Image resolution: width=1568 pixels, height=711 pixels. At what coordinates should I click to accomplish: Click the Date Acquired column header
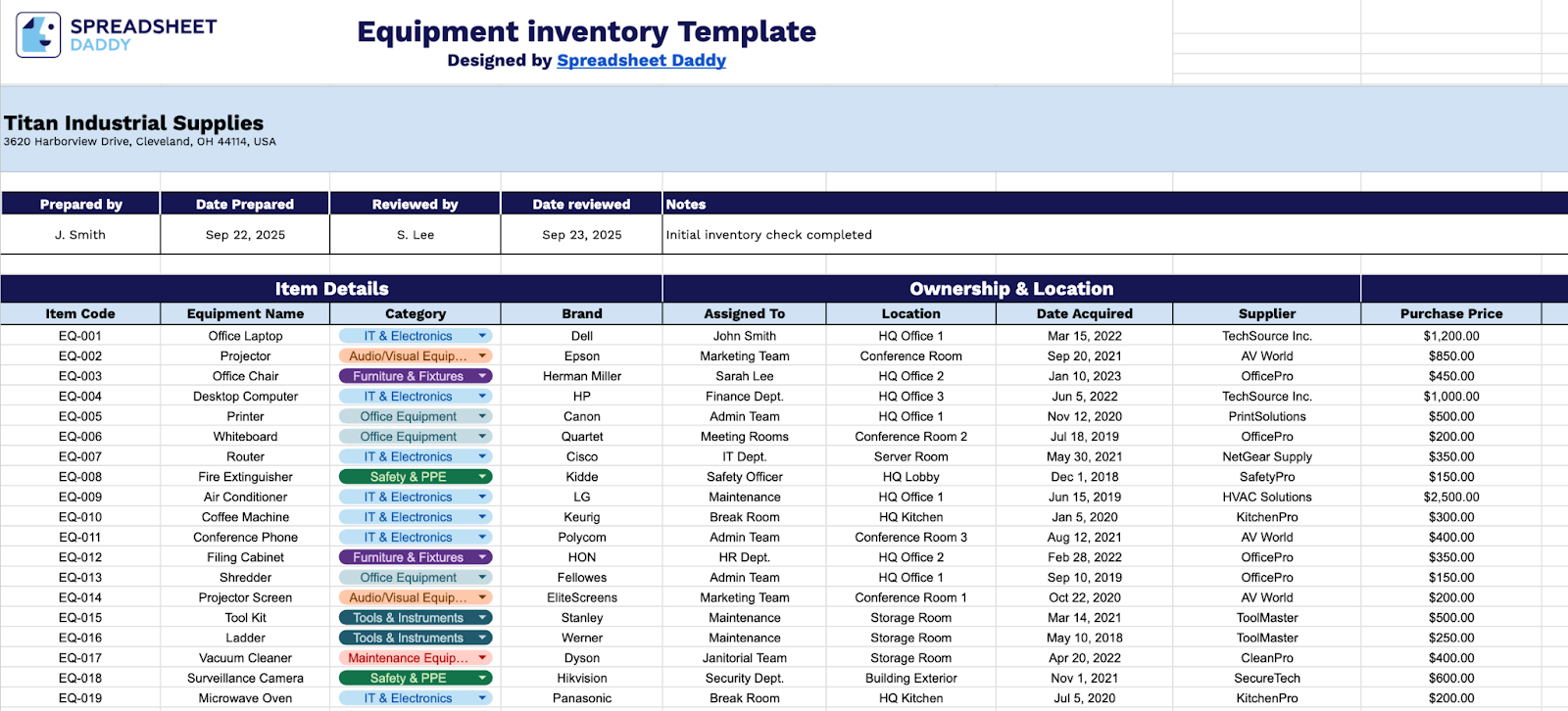[x=1085, y=313]
